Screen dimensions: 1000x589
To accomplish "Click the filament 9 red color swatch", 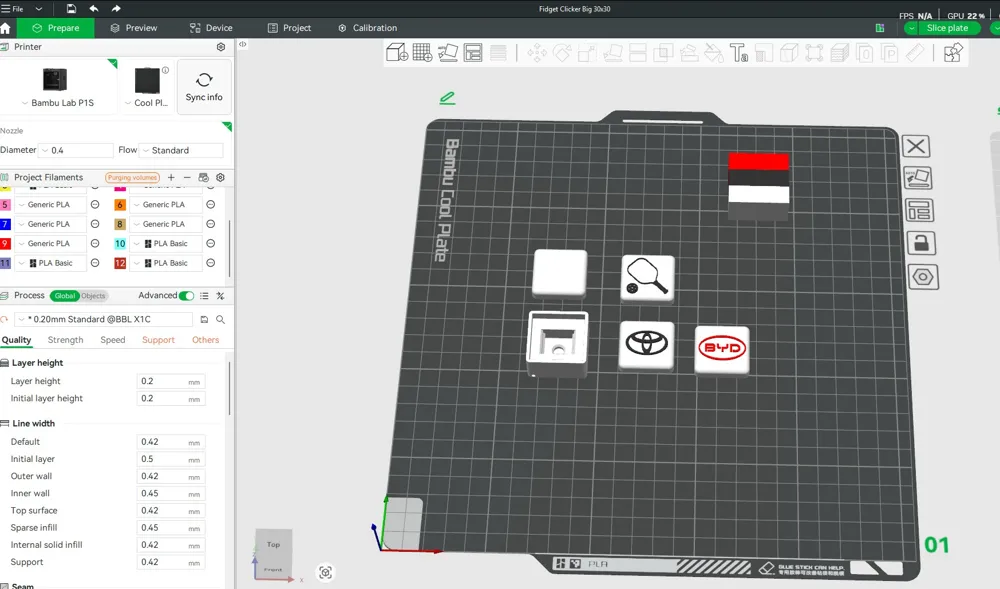I will 5,244.
